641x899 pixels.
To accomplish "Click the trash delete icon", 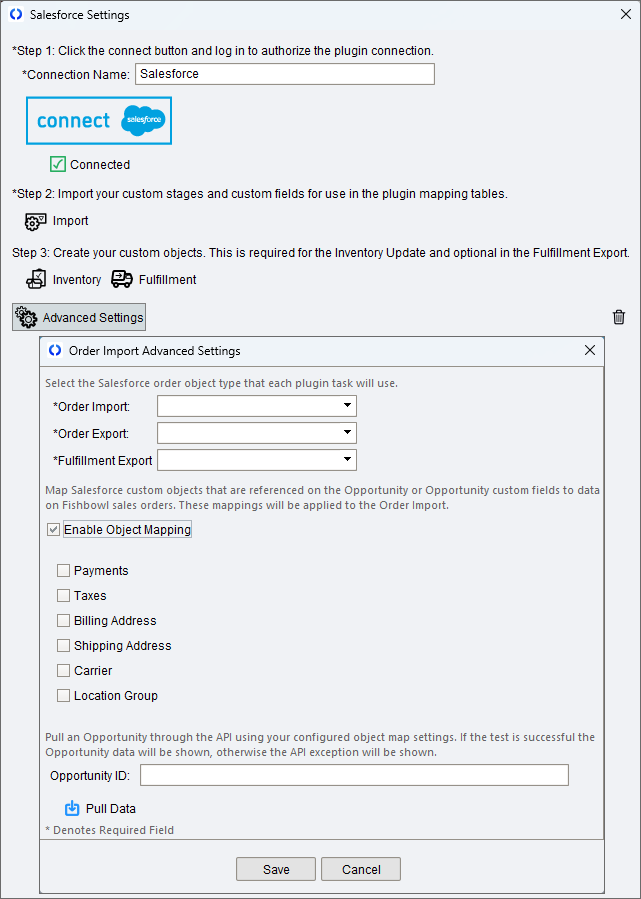I will tap(618, 316).
